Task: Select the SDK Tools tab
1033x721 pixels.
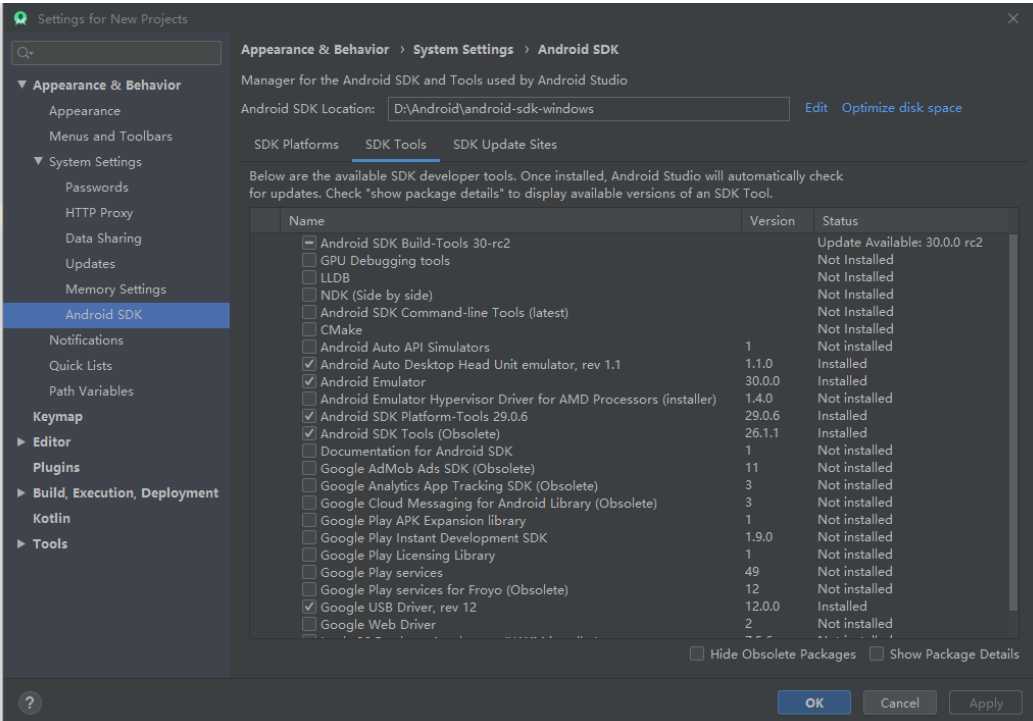Action: (395, 144)
